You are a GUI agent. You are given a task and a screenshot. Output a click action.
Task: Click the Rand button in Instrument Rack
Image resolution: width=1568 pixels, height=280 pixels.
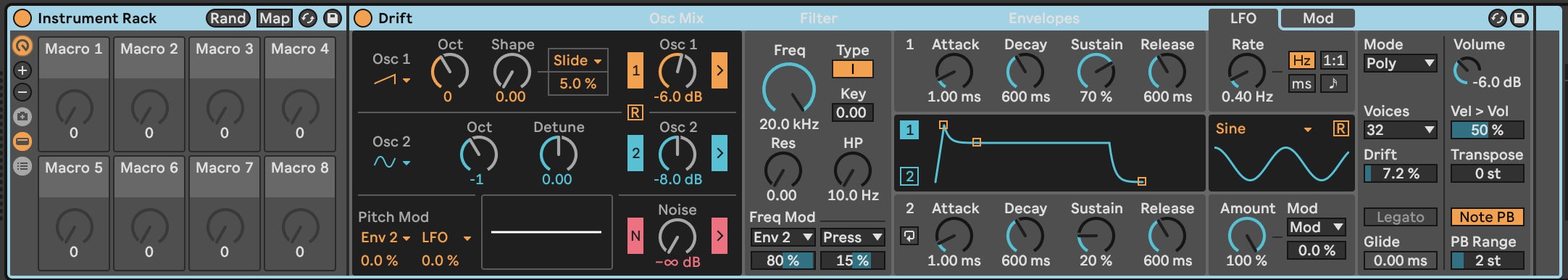(x=228, y=18)
